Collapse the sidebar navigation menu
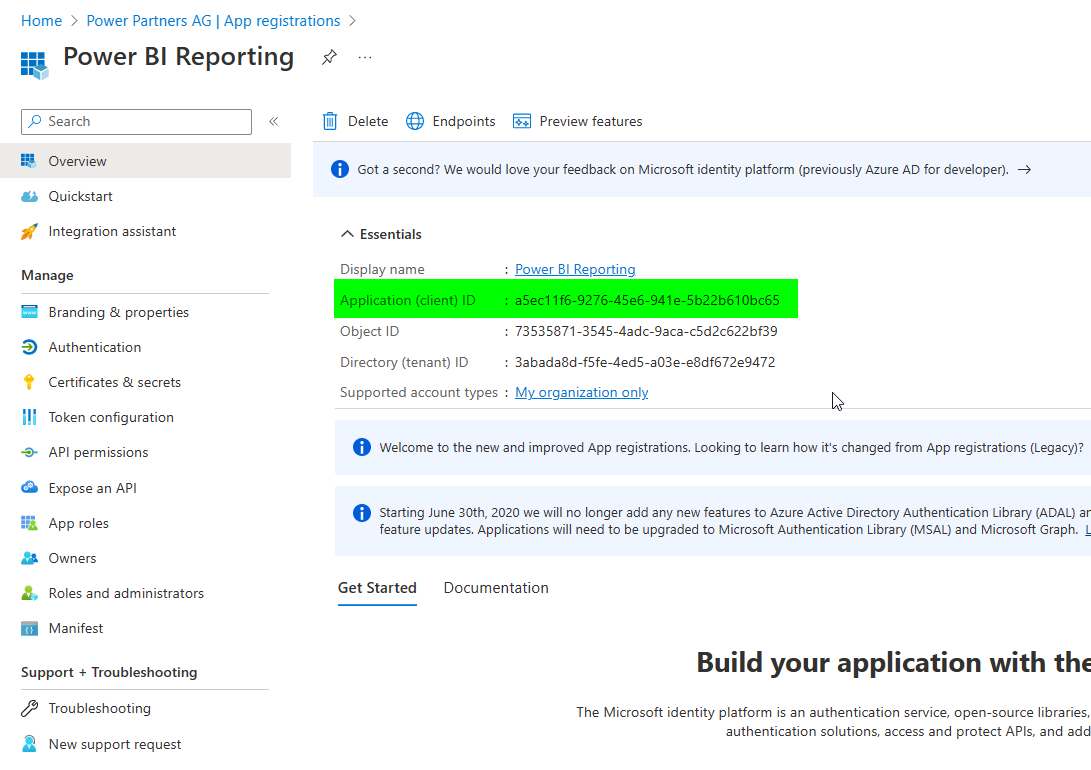The width and height of the screenshot is (1091, 770). click(x=273, y=121)
